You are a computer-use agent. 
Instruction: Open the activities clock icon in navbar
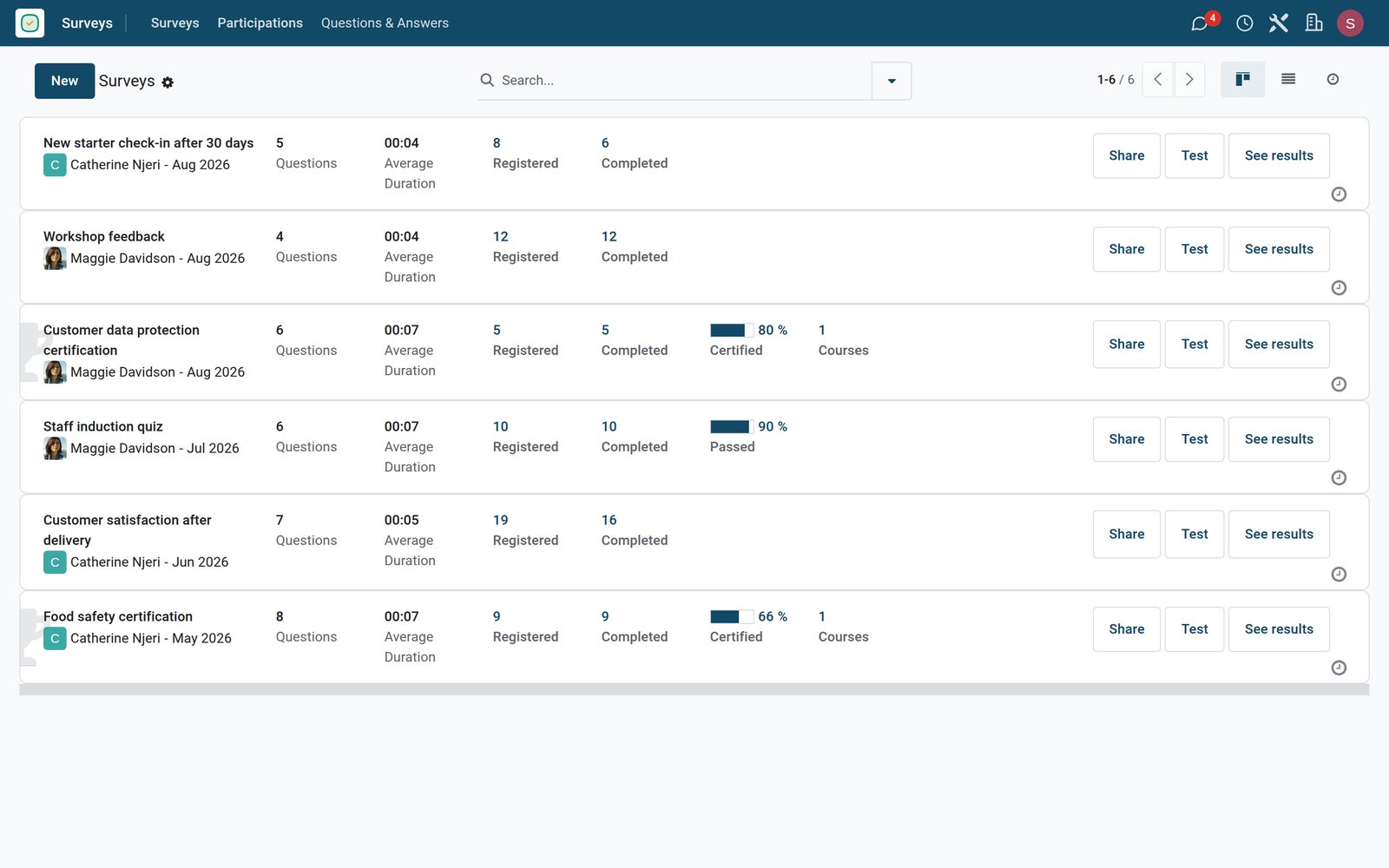[1244, 23]
